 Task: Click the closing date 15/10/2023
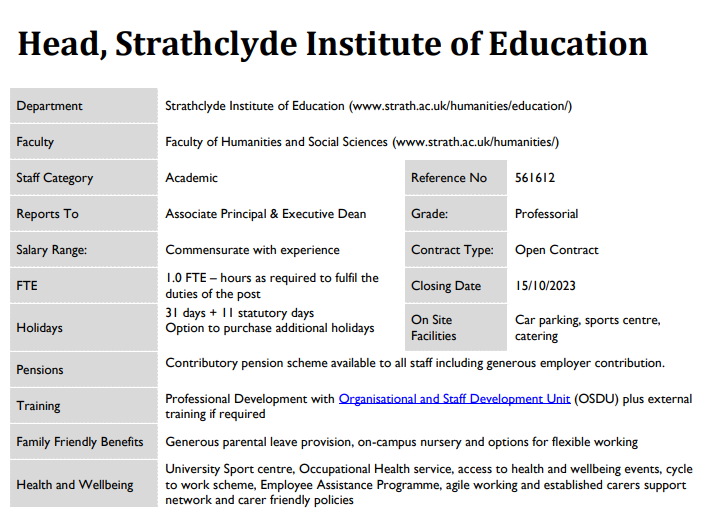point(546,286)
